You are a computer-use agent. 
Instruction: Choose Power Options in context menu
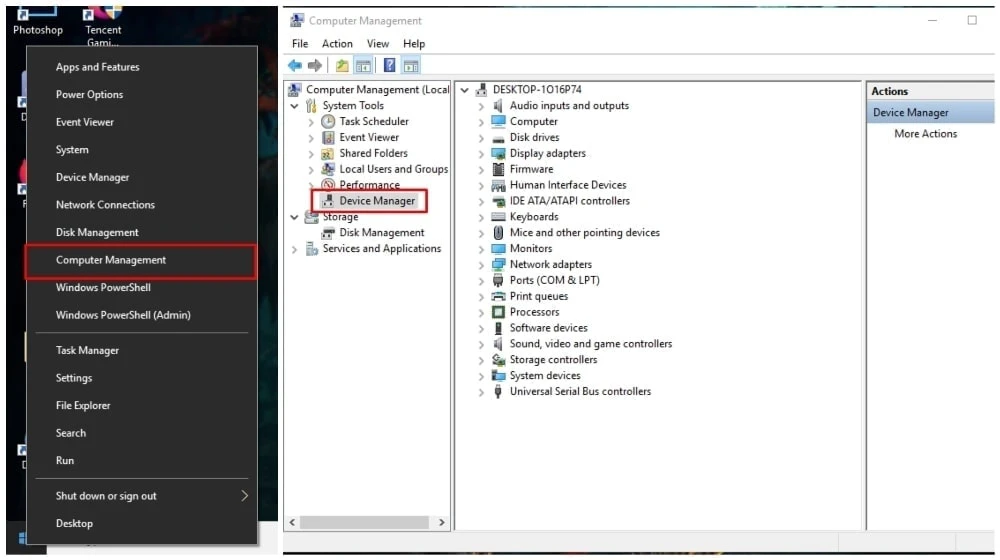[x=142, y=94]
